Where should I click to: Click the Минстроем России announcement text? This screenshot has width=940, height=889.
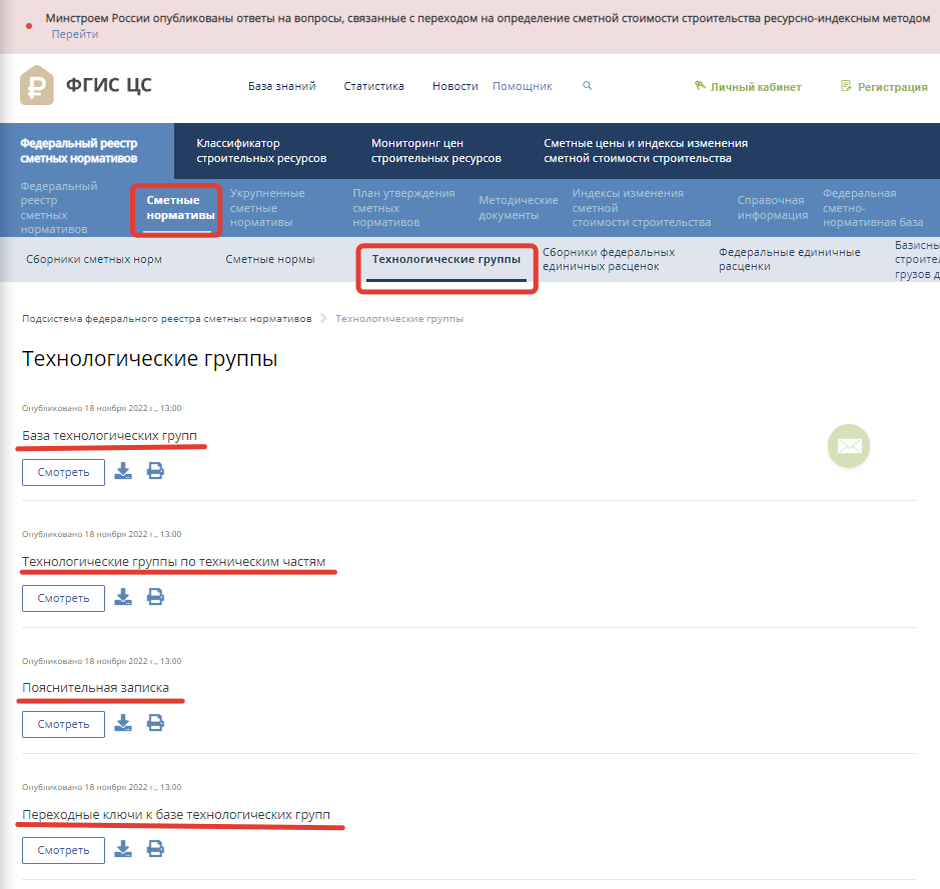coord(487,18)
